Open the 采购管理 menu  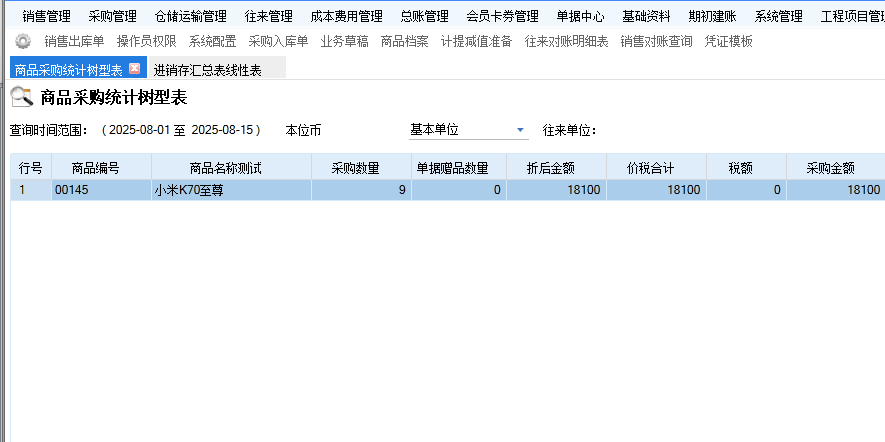coord(112,16)
